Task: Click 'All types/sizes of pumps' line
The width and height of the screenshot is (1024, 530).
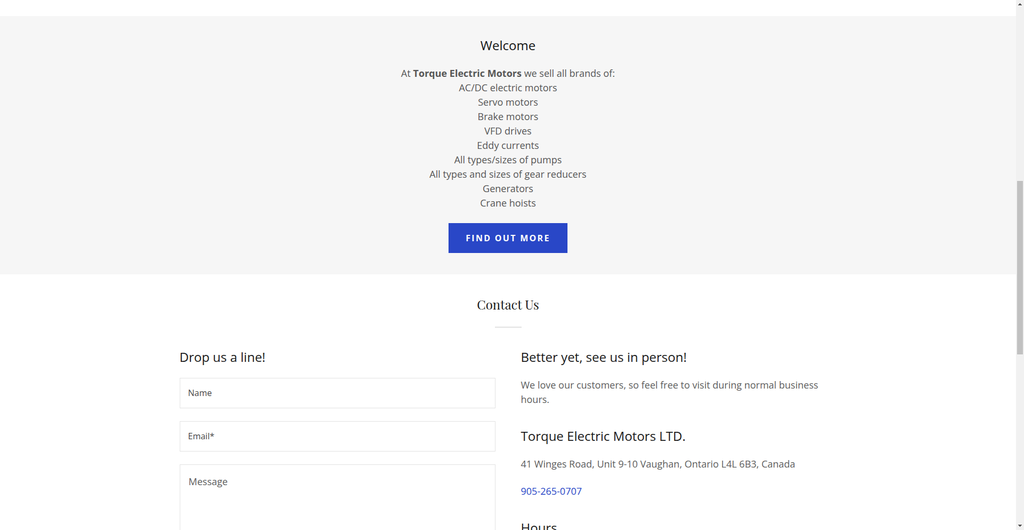Action: [x=507, y=159]
